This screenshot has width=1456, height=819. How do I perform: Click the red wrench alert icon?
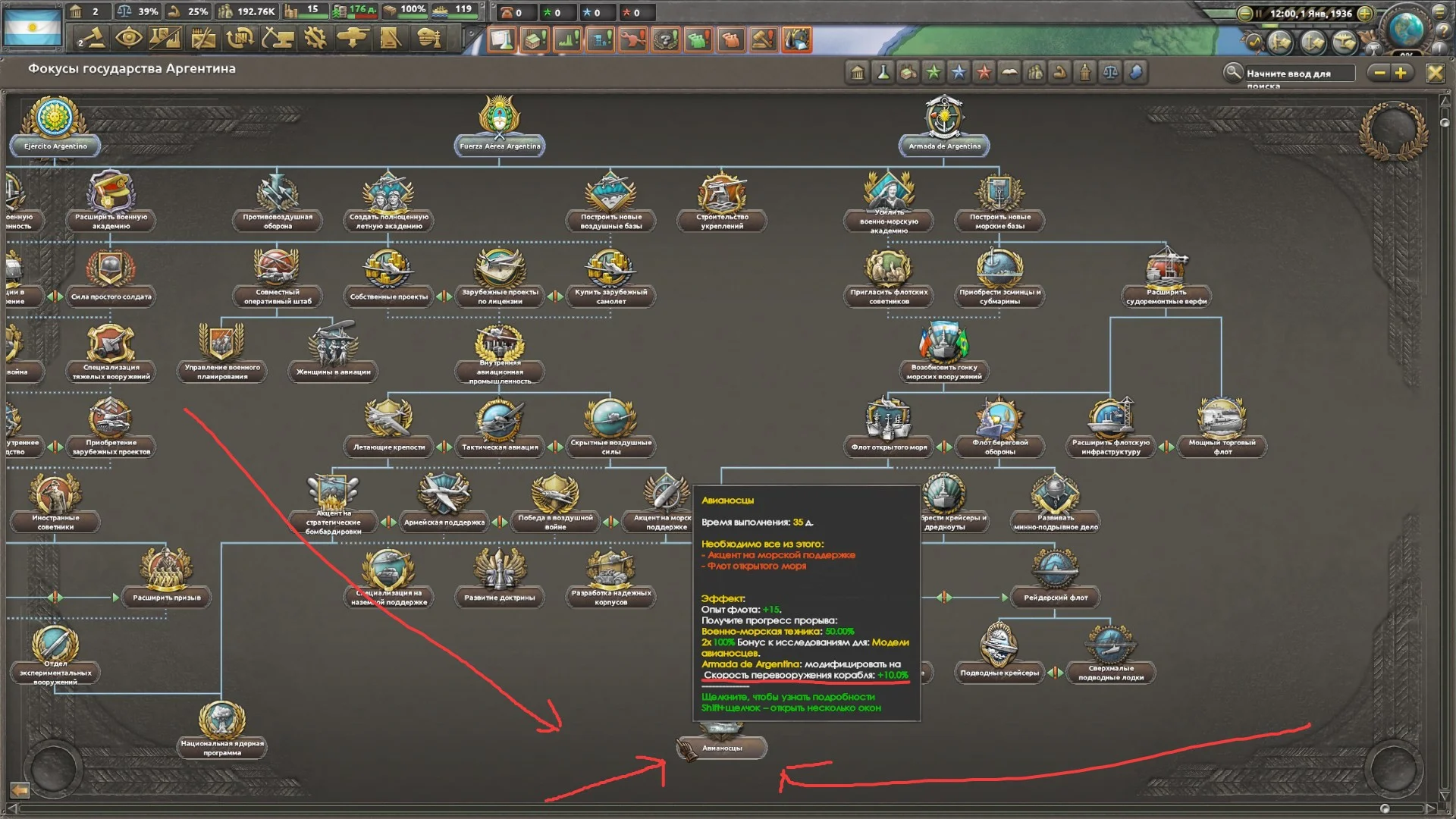(632, 39)
